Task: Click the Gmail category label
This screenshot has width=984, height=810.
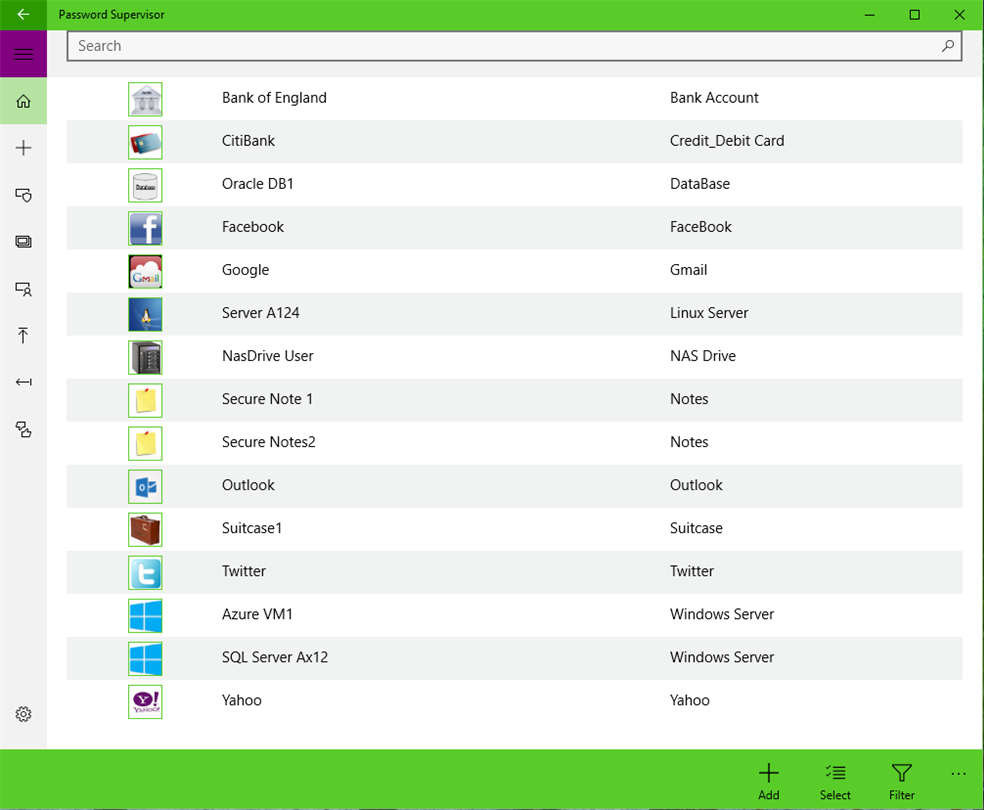Action: click(x=688, y=270)
